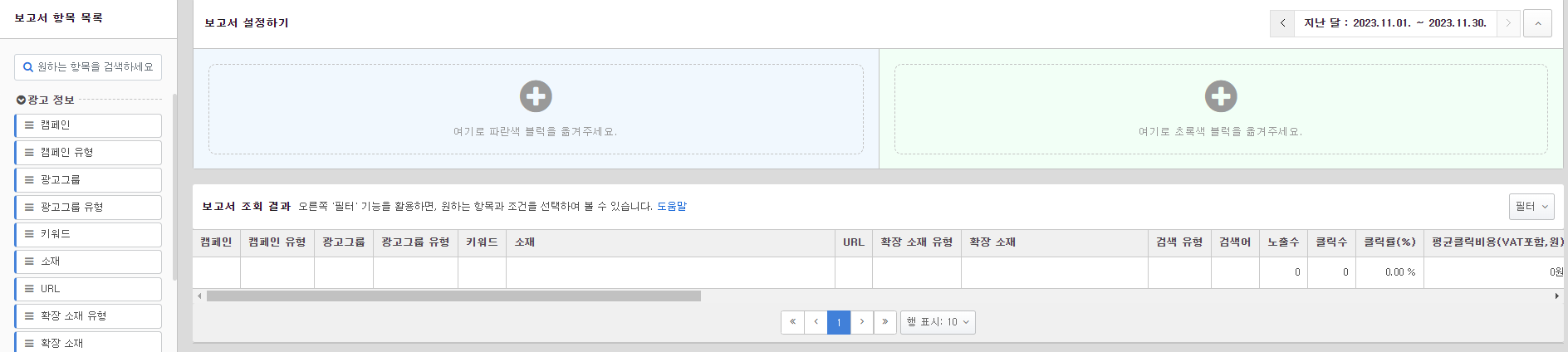The image size is (1568, 352).
Task: Click the plus icon in green block area
Action: click(x=1221, y=96)
